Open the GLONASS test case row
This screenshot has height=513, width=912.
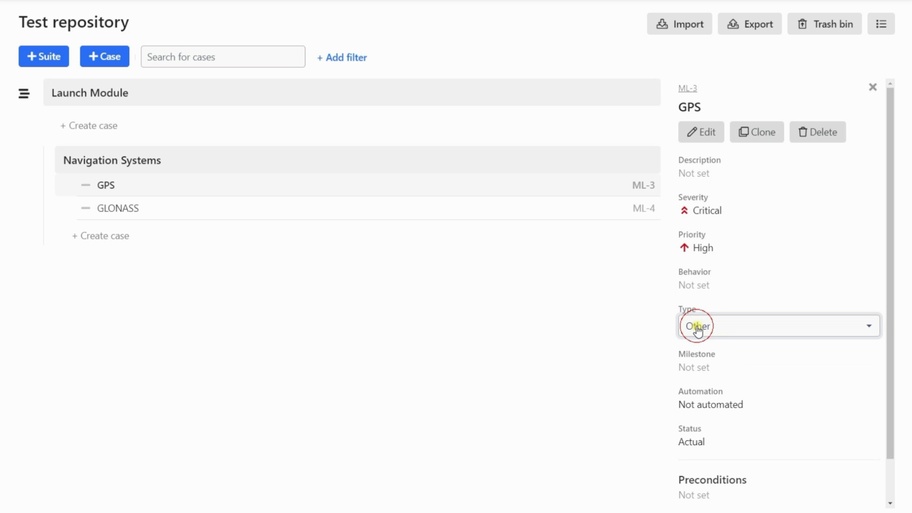[x=368, y=208]
